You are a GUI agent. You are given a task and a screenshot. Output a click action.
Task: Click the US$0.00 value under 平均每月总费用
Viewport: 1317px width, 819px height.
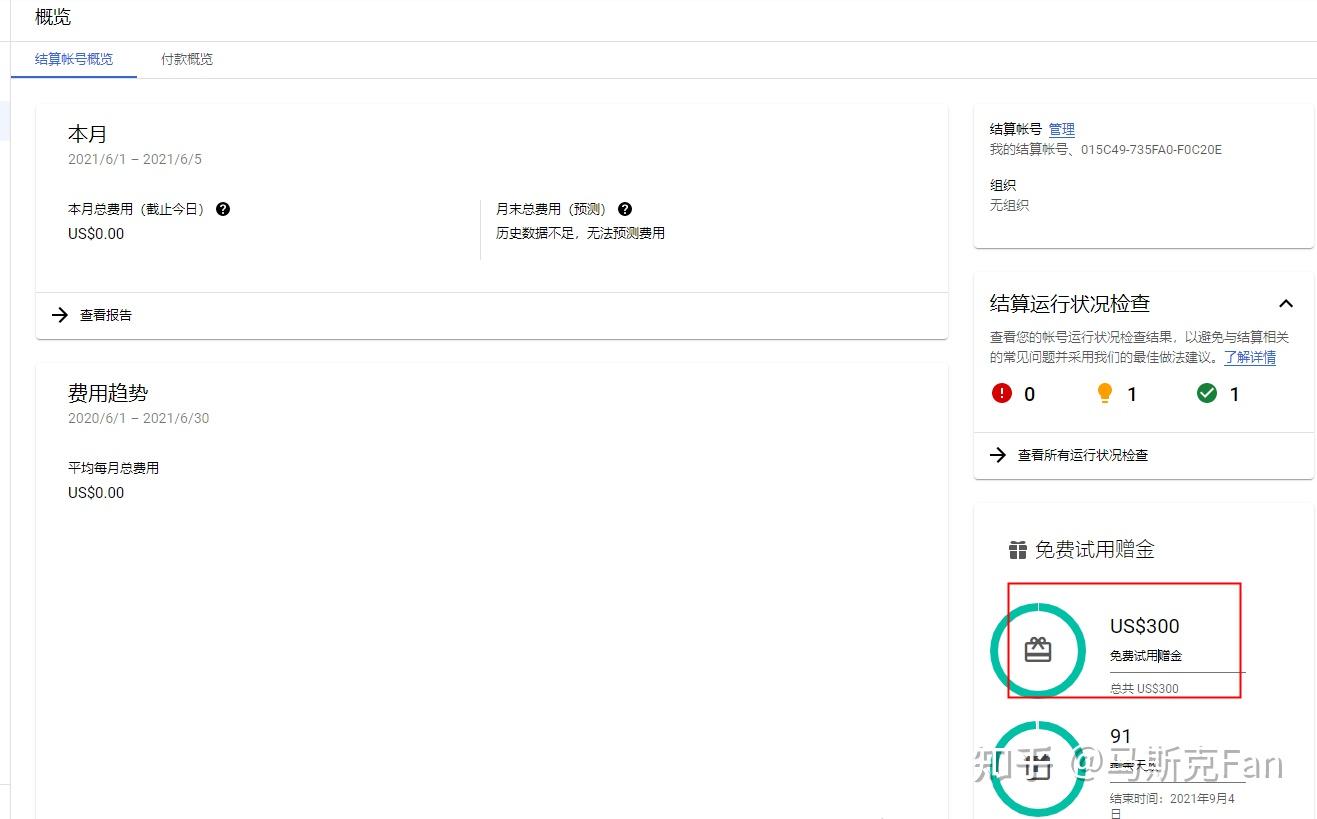pyautogui.click(x=96, y=493)
